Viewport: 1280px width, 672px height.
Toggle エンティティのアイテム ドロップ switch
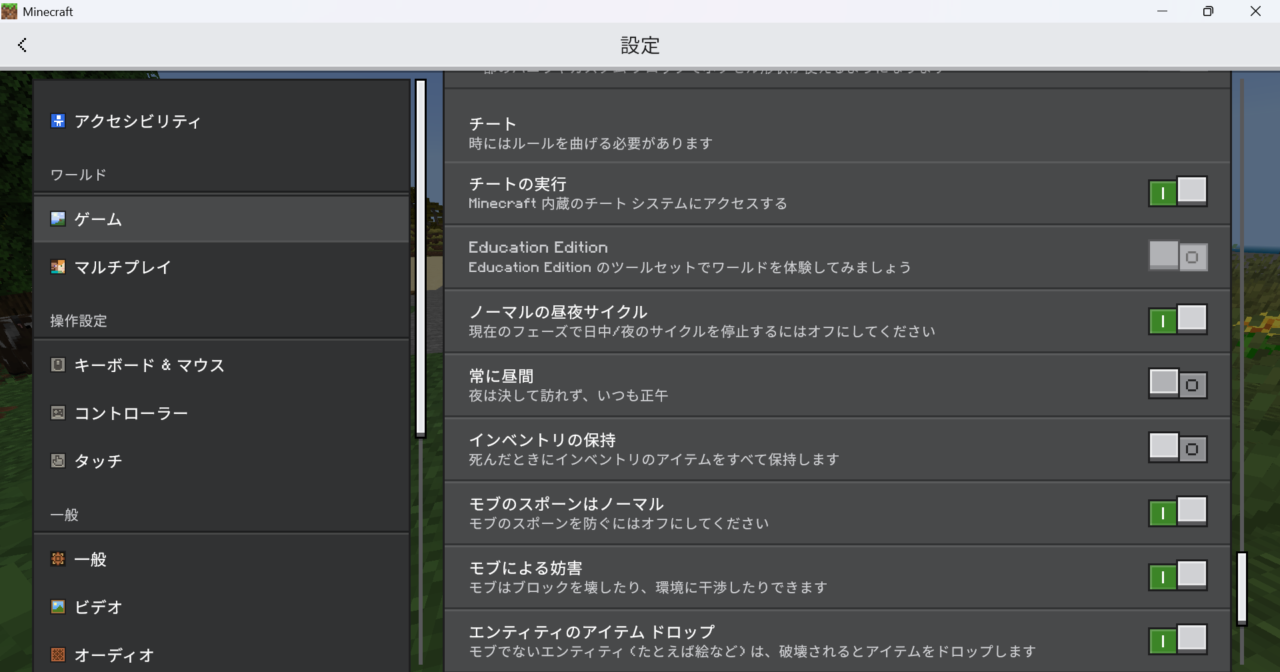1178,640
